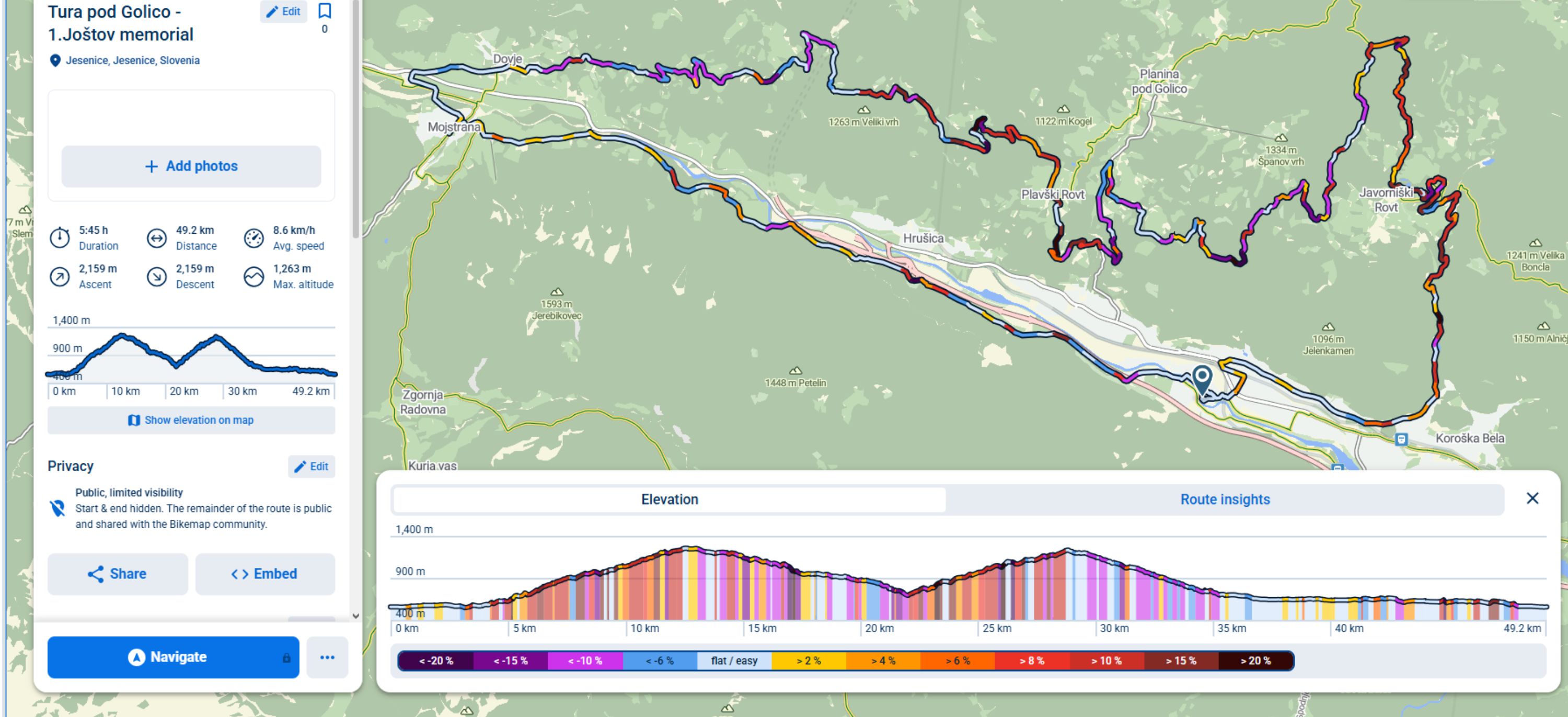This screenshot has height=717, width=1568.
Task: Click the > 8 % gradient legend swatch
Action: coord(1032,661)
